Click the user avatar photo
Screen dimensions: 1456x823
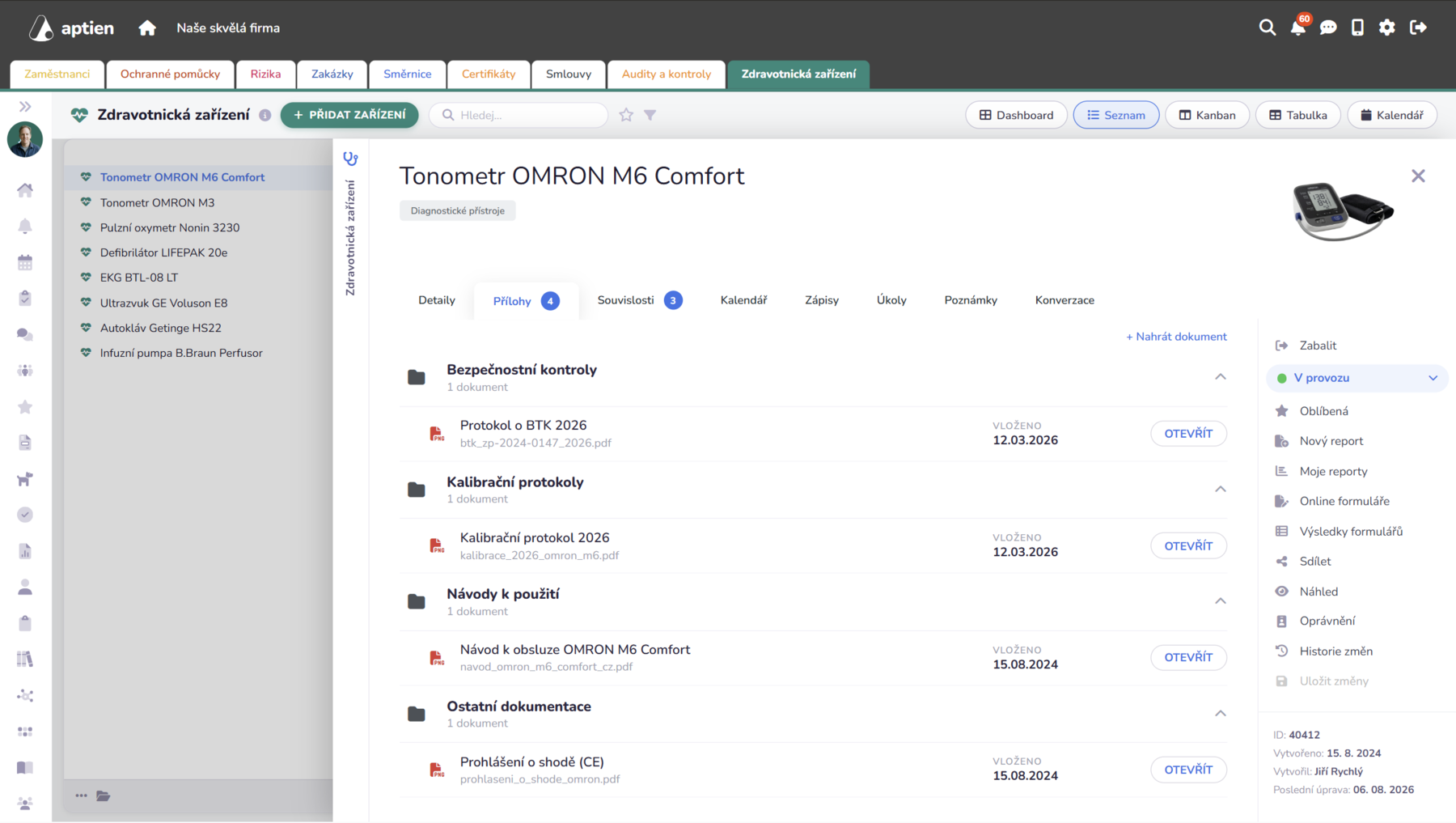(25, 139)
